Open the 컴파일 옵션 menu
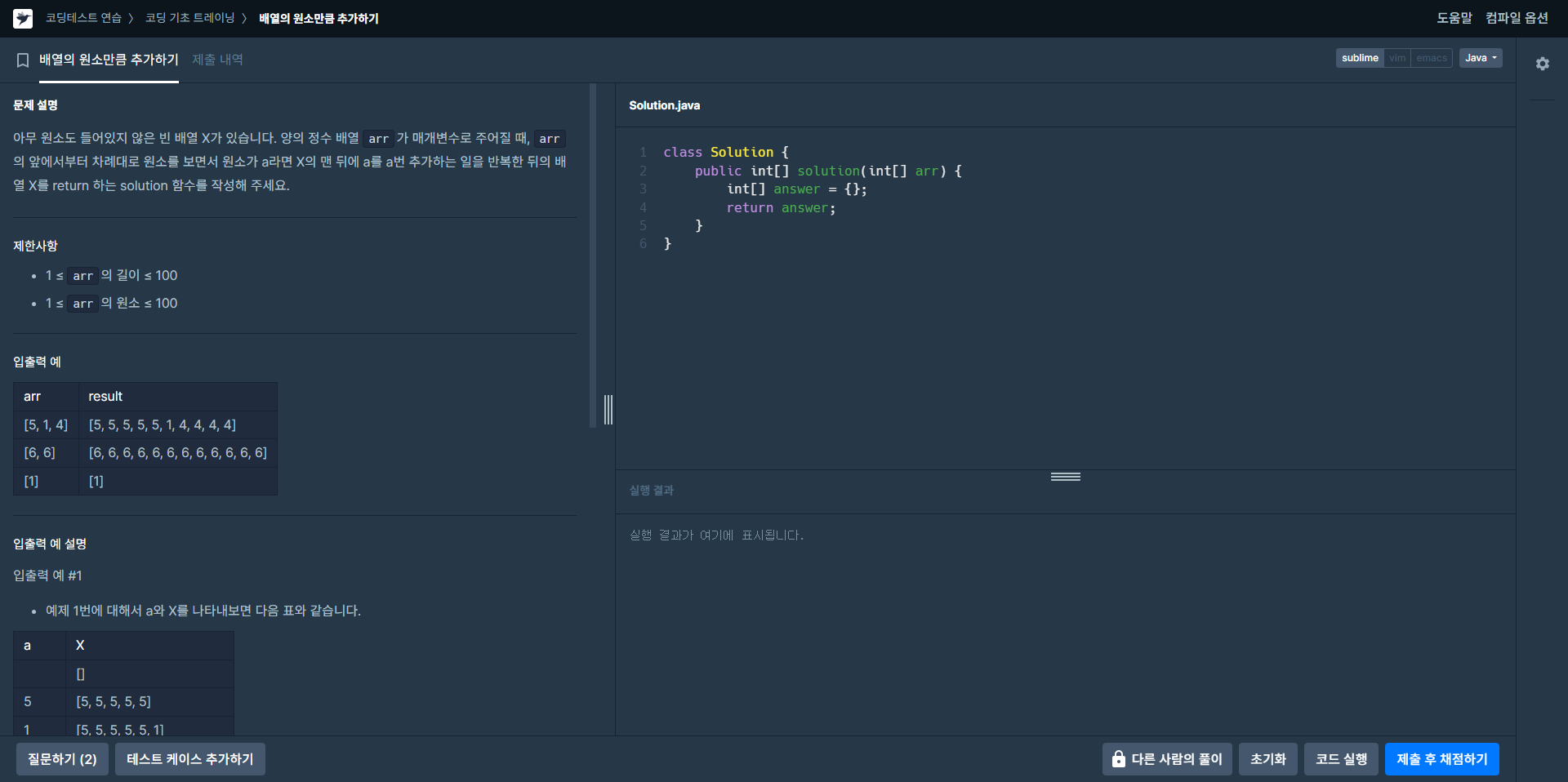1568x782 pixels. coord(1517,18)
